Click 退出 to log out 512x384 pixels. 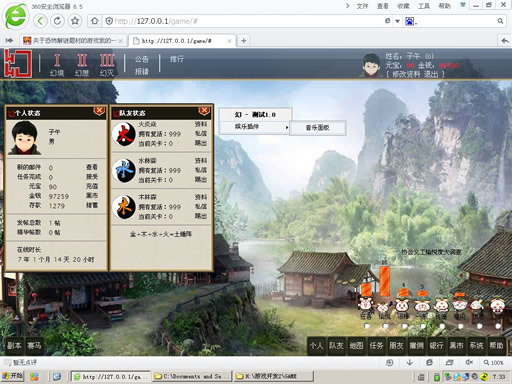point(431,74)
